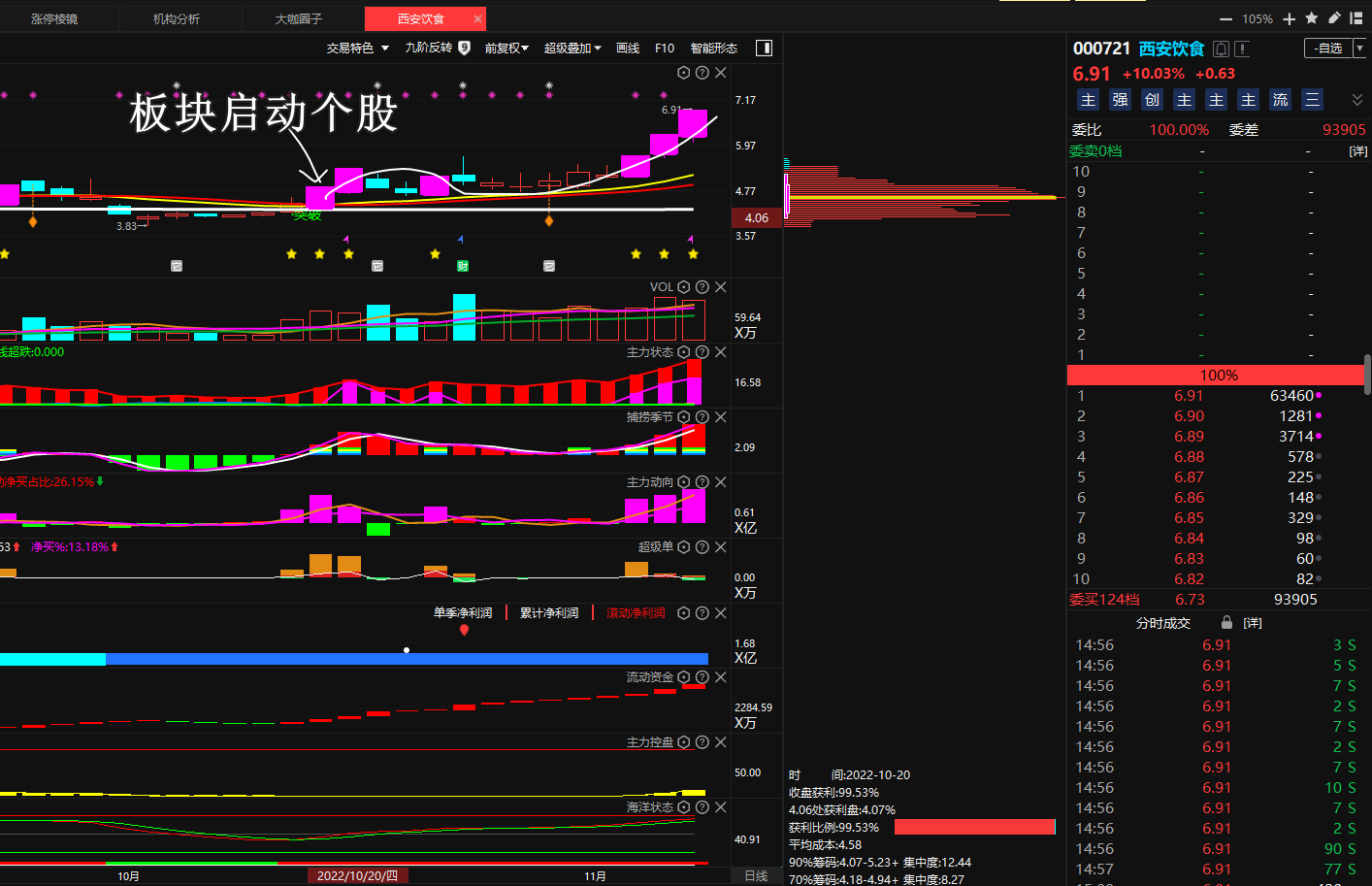Open the pencil edit tool in top bar
The height and width of the screenshot is (886, 1372).
(1334, 18)
